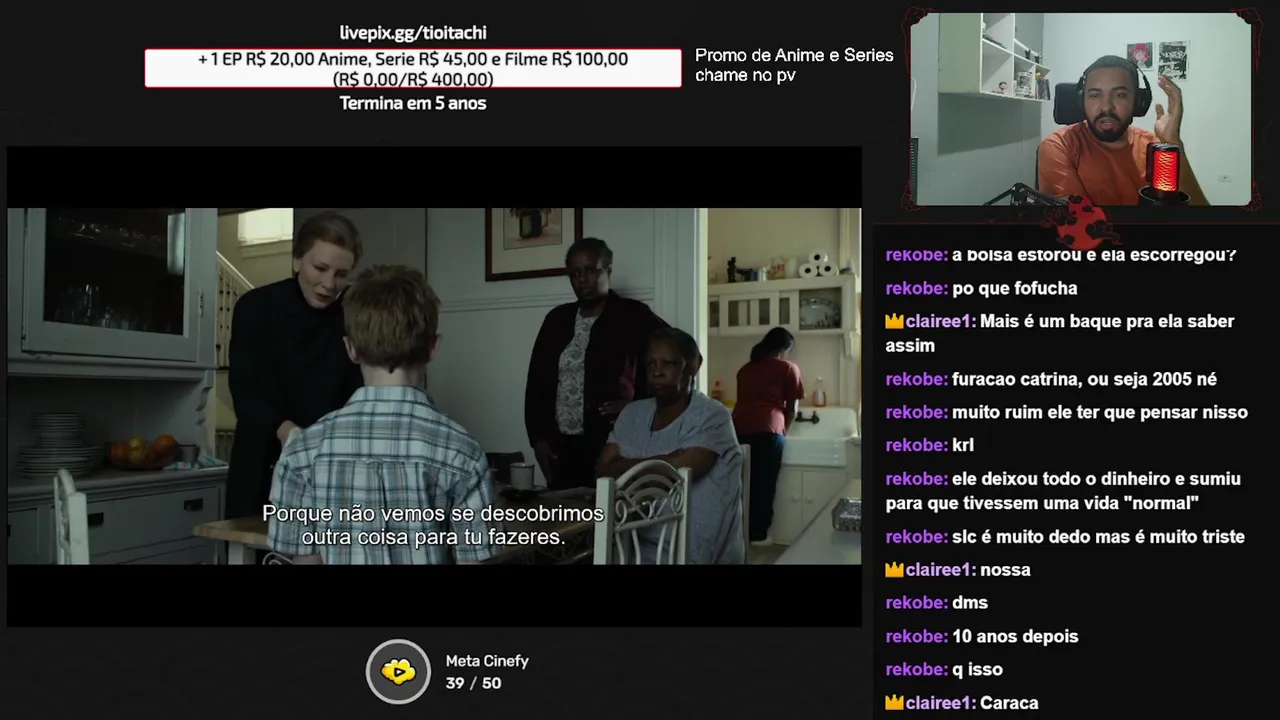Click rekobe's message 'po que fofucha'
1280x720 pixels.
coord(1015,288)
